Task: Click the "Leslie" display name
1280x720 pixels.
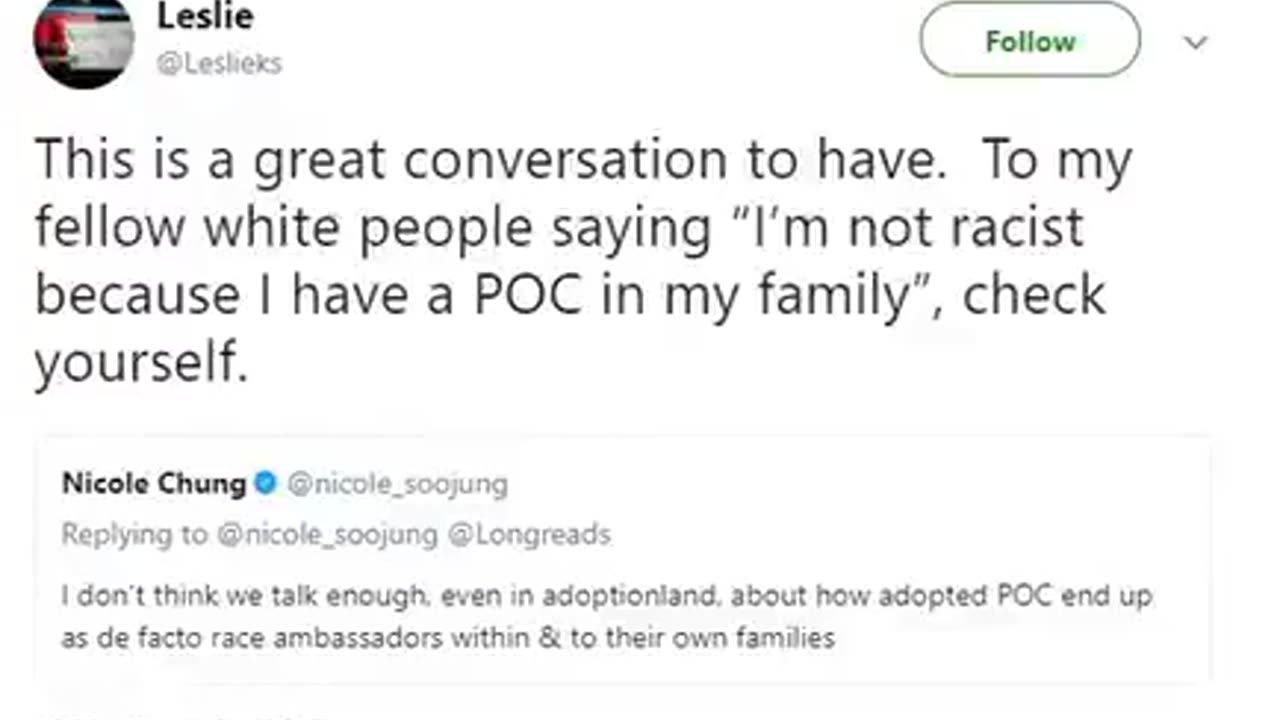Action: pos(205,16)
